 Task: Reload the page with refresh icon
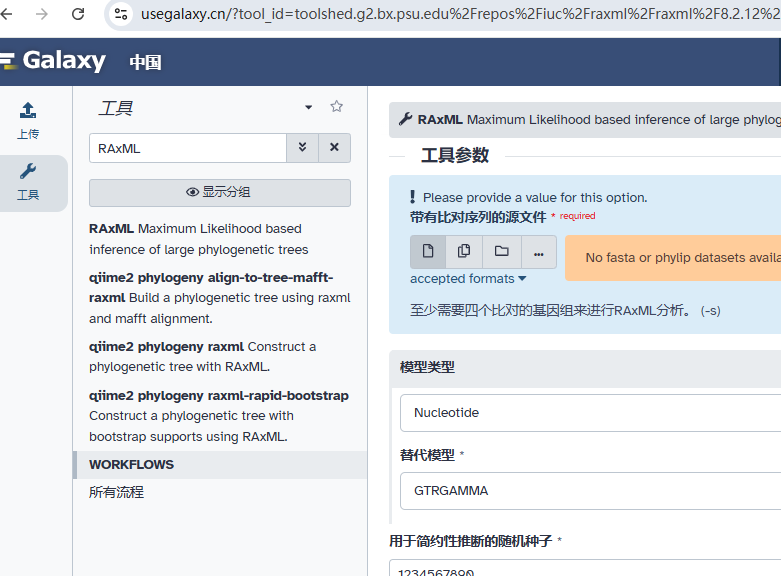click(78, 14)
